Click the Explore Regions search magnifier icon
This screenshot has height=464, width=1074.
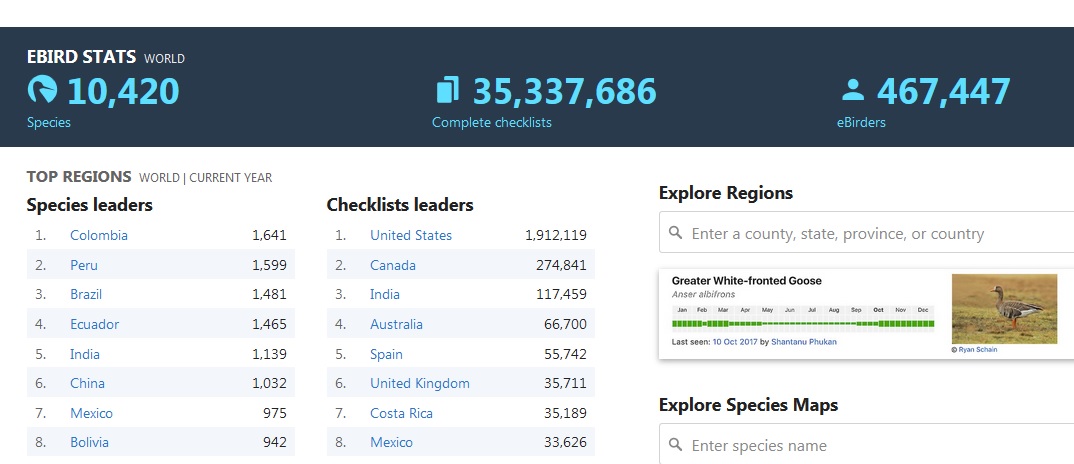tap(675, 233)
